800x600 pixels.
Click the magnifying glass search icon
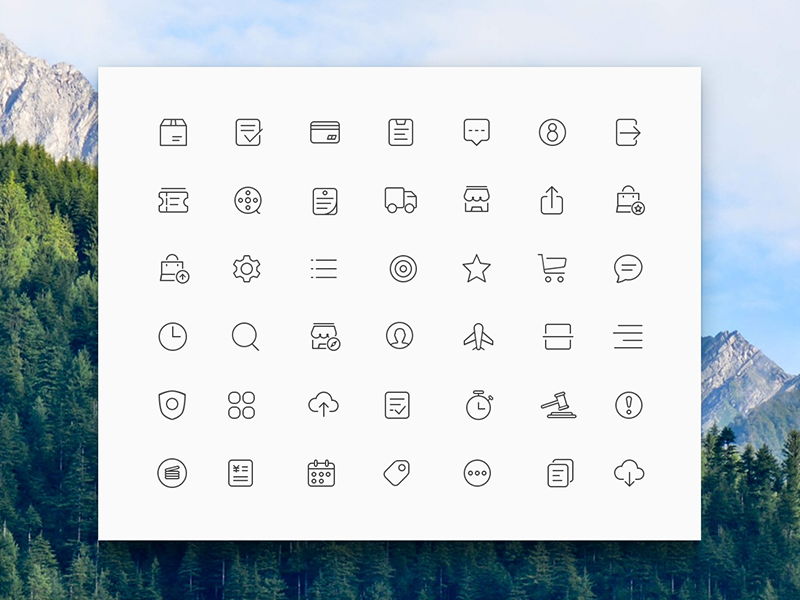coord(245,337)
